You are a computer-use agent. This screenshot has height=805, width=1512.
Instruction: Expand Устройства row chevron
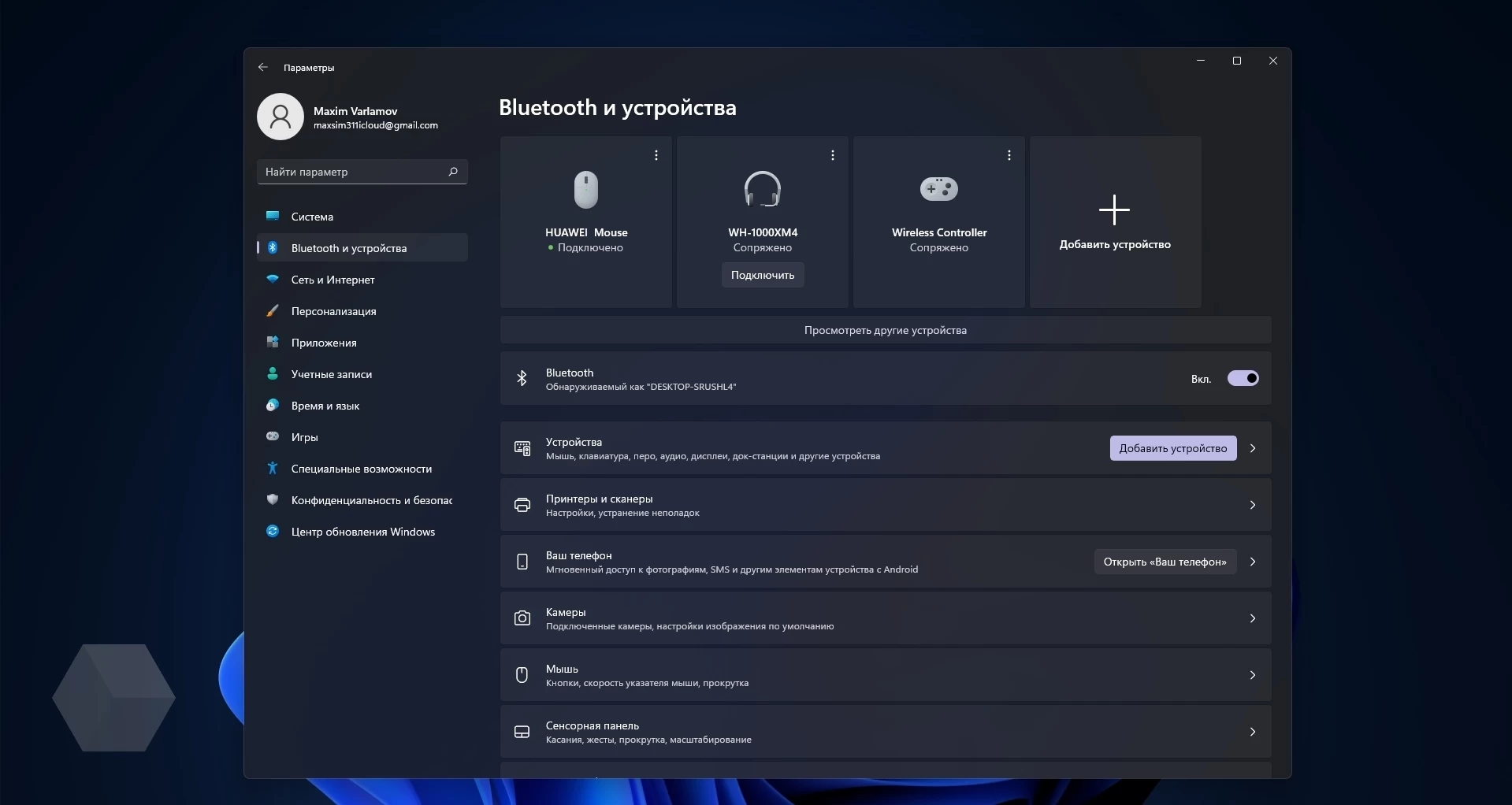(x=1253, y=448)
